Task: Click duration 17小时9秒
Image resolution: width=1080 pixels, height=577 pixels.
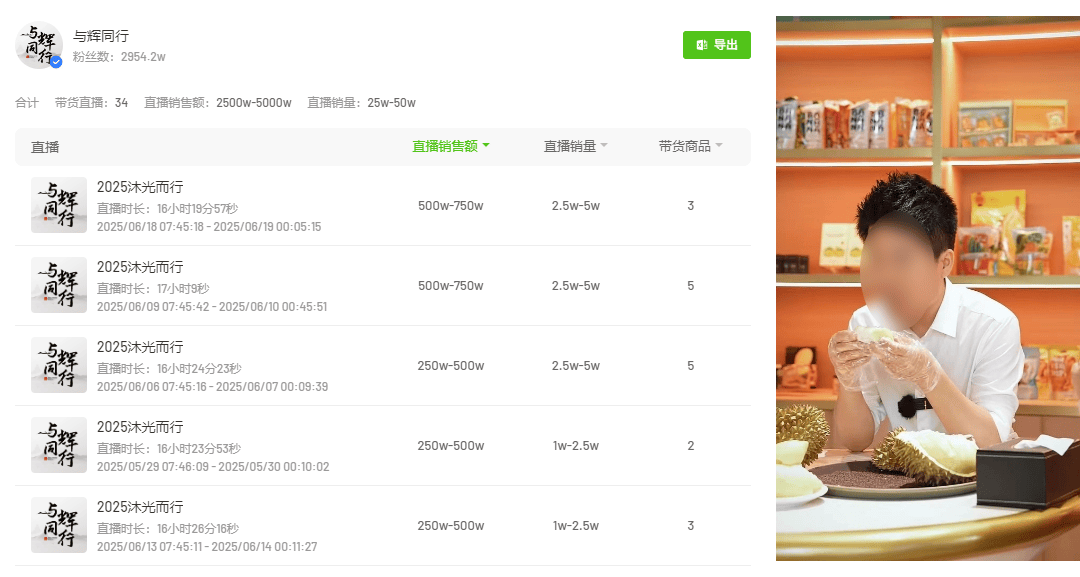Action: (x=153, y=288)
